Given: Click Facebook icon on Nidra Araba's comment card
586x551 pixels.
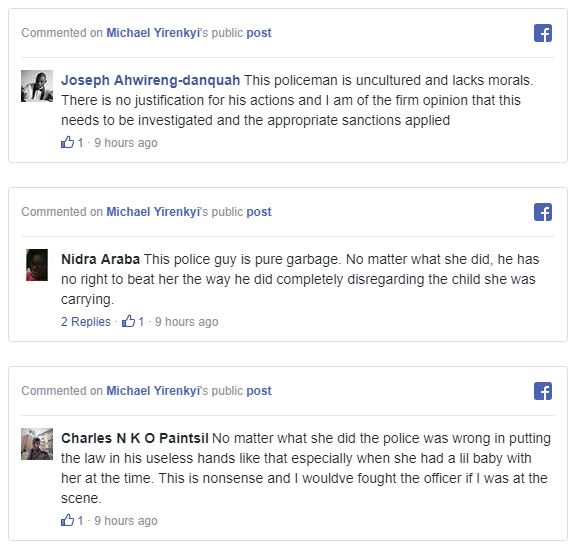Looking at the screenshot, I should (543, 212).
